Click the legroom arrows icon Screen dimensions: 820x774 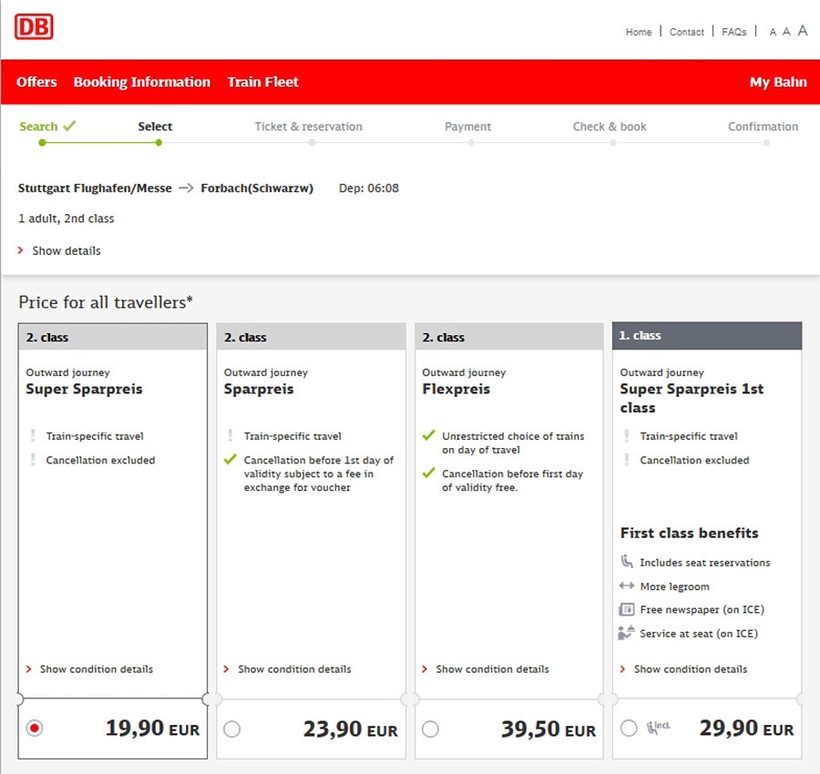[626, 586]
